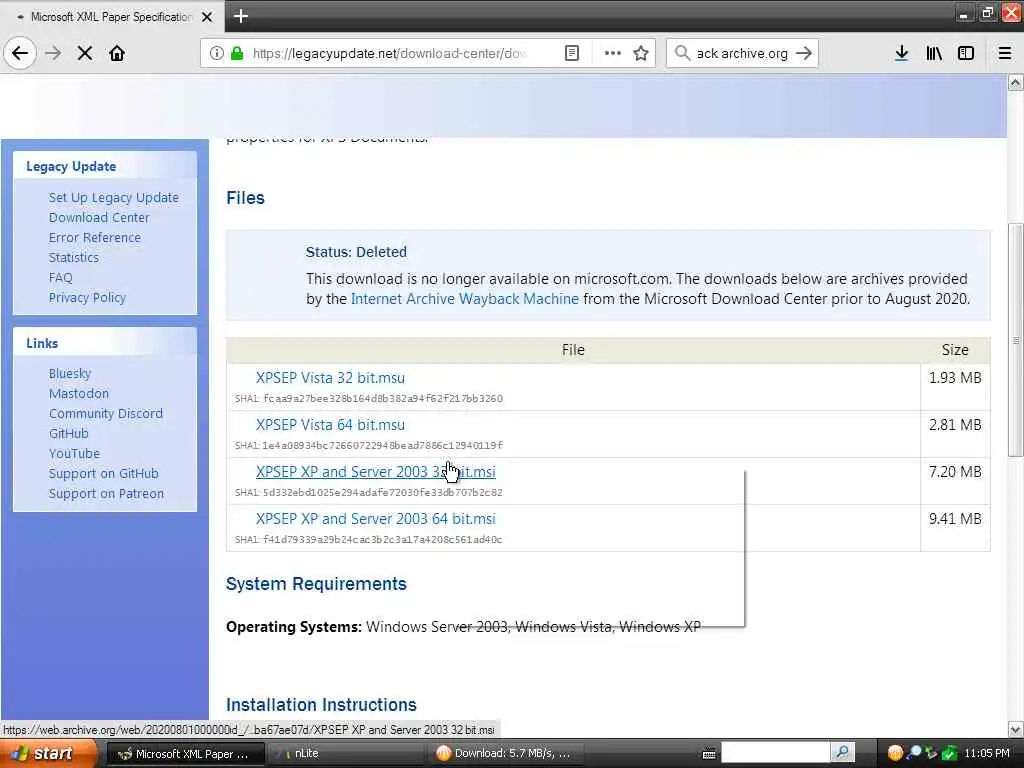This screenshot has height=768, width=1024.
Task: Click the vertical scrollbar thumb
Action: pos(1015,340)
